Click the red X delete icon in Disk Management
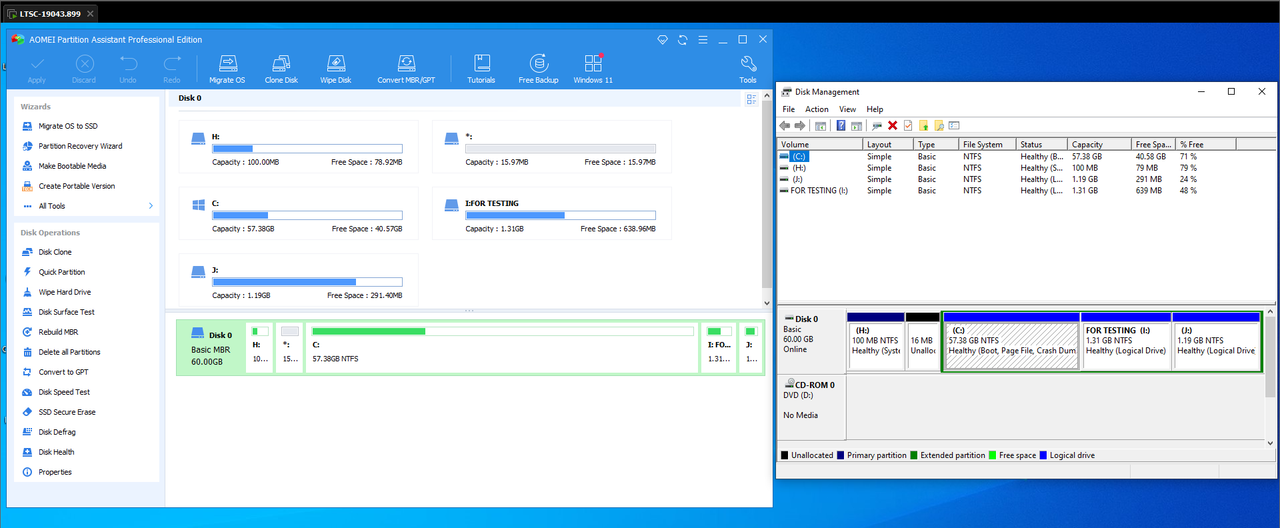Viewport: 1280px width, 528px height. [892, 126]
